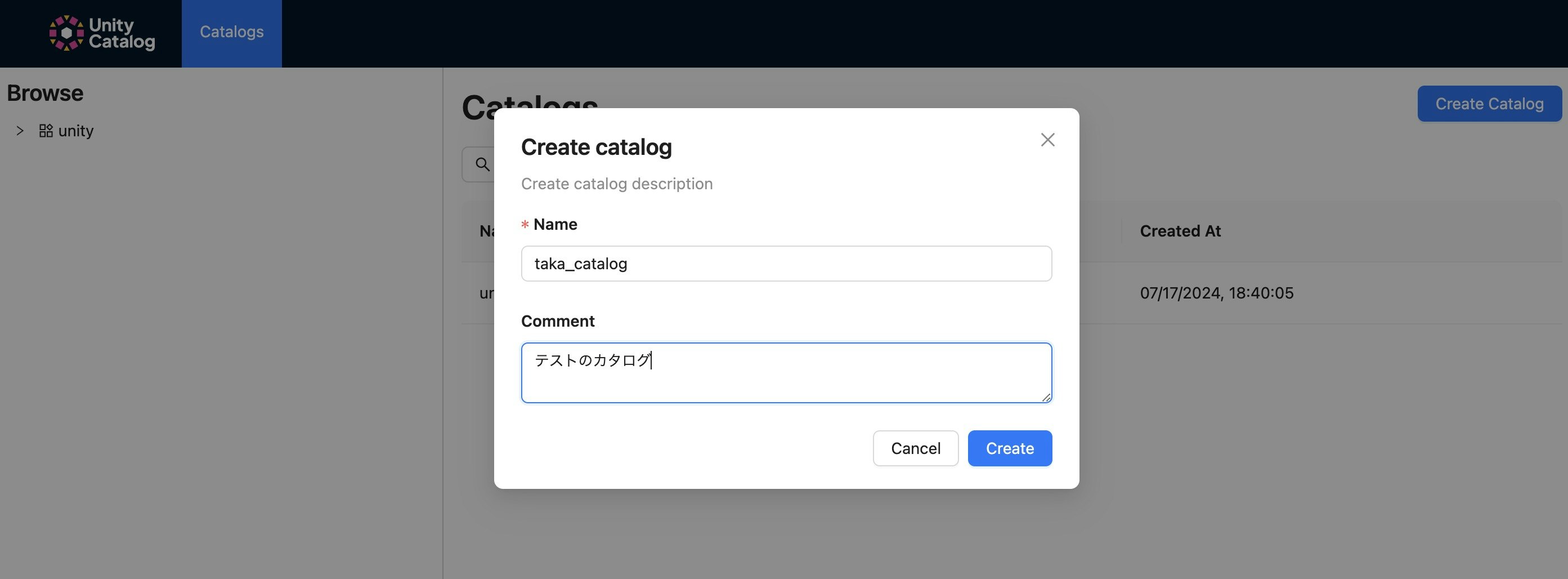This screenshot has height=579, width=1568.
Task: Click the search magnifier icon
Action: click(483, 164)
